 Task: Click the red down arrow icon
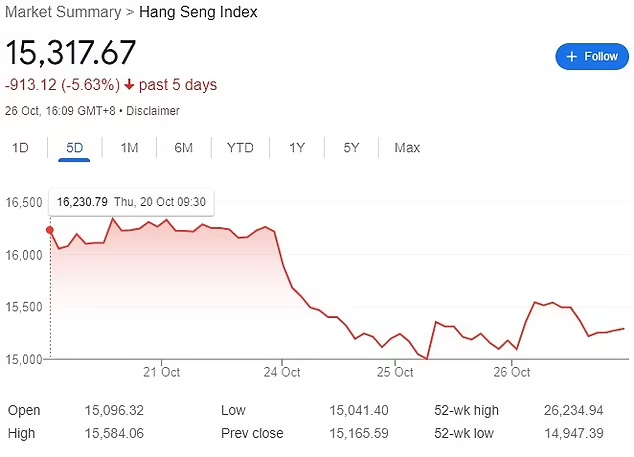tap(129, 85)
